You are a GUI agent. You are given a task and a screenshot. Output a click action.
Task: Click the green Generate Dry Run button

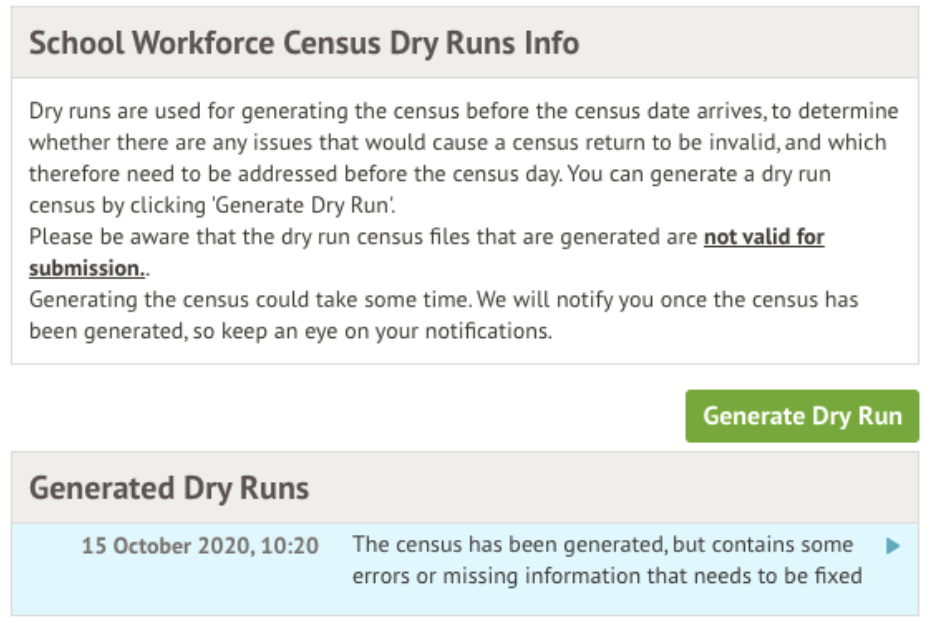tap(801, 416)
